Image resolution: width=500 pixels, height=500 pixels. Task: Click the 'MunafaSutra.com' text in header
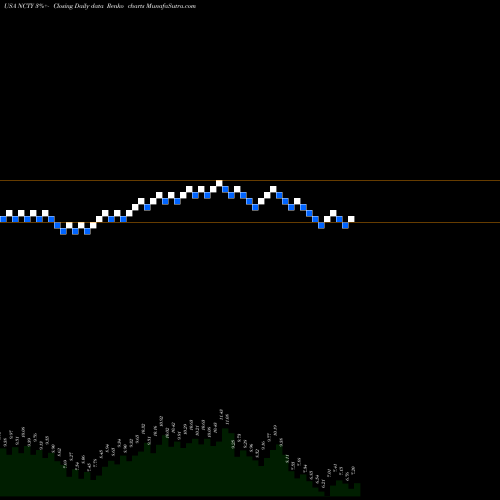(x=171, y=6)
